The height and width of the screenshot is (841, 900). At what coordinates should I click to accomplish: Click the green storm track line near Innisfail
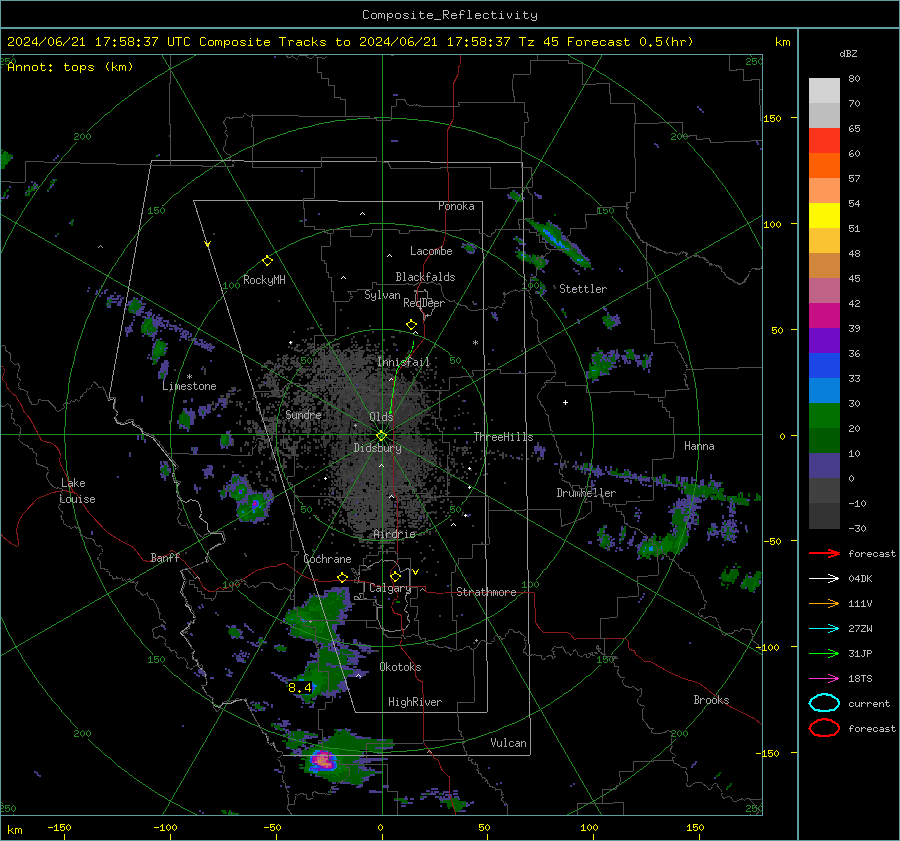[401, 378]
